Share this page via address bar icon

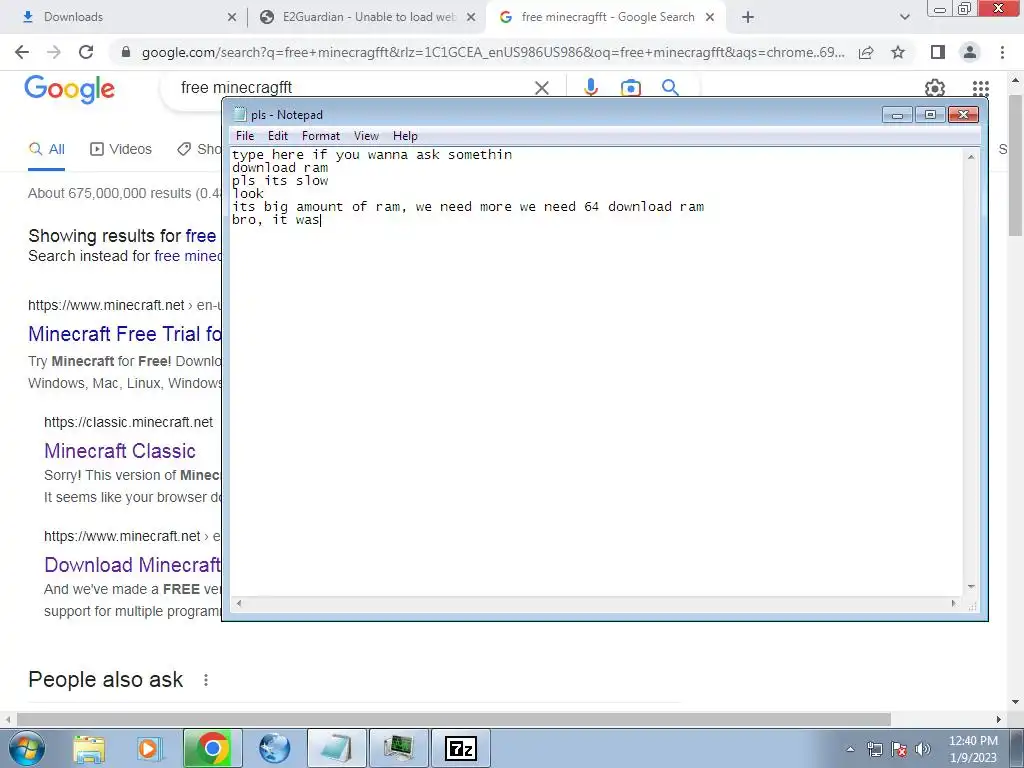(x=866, y=52)
